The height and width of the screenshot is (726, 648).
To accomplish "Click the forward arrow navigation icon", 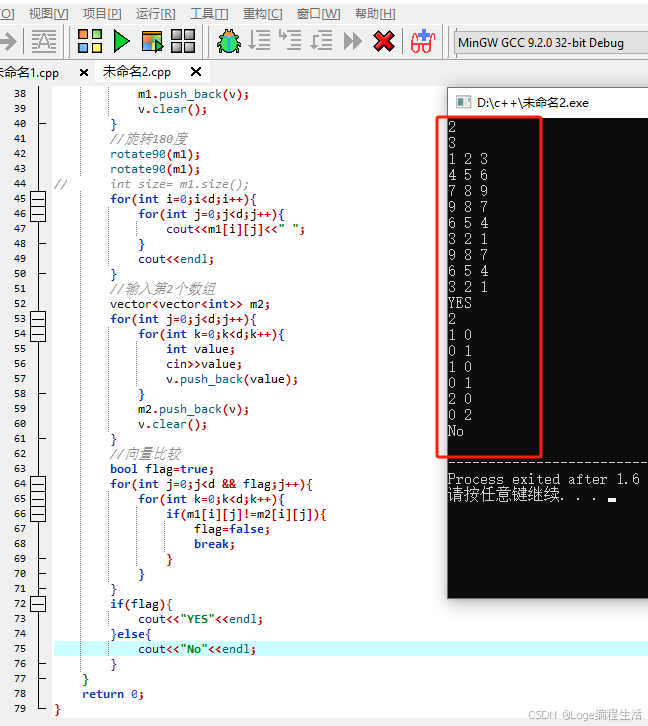I will coord(8,41).
